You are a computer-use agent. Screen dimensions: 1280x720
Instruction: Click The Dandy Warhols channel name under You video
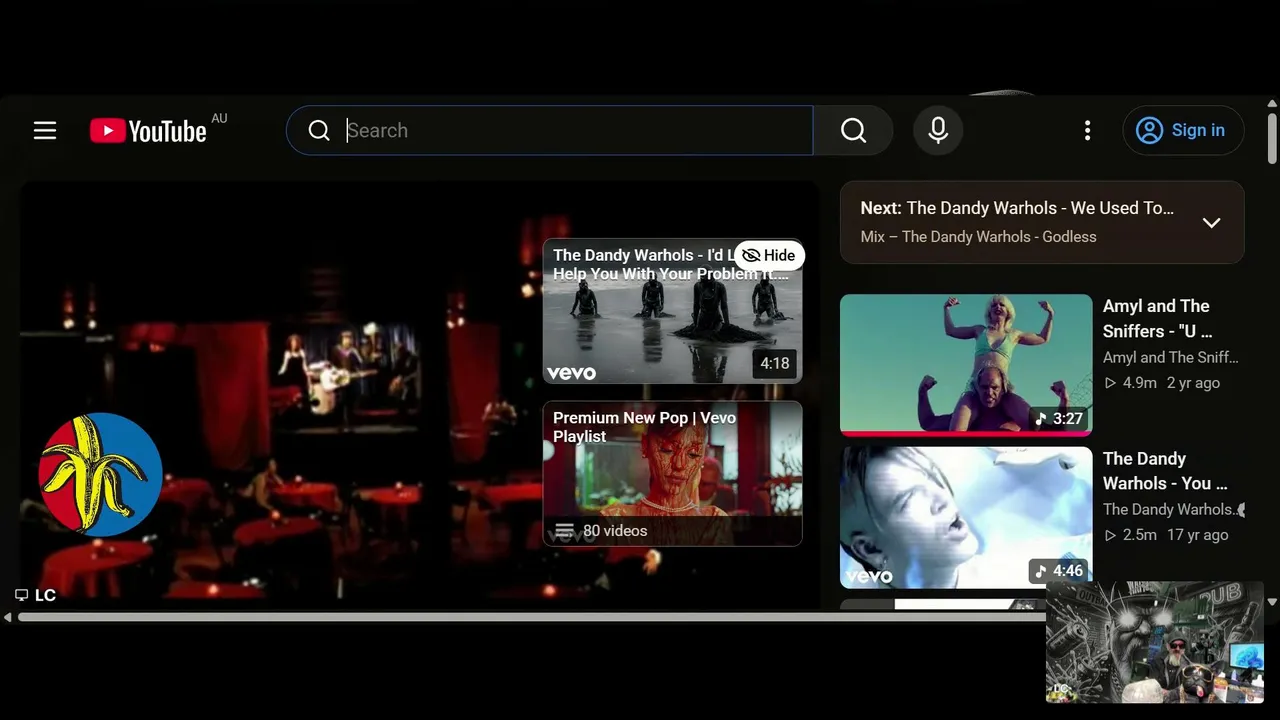point(1170,509)
